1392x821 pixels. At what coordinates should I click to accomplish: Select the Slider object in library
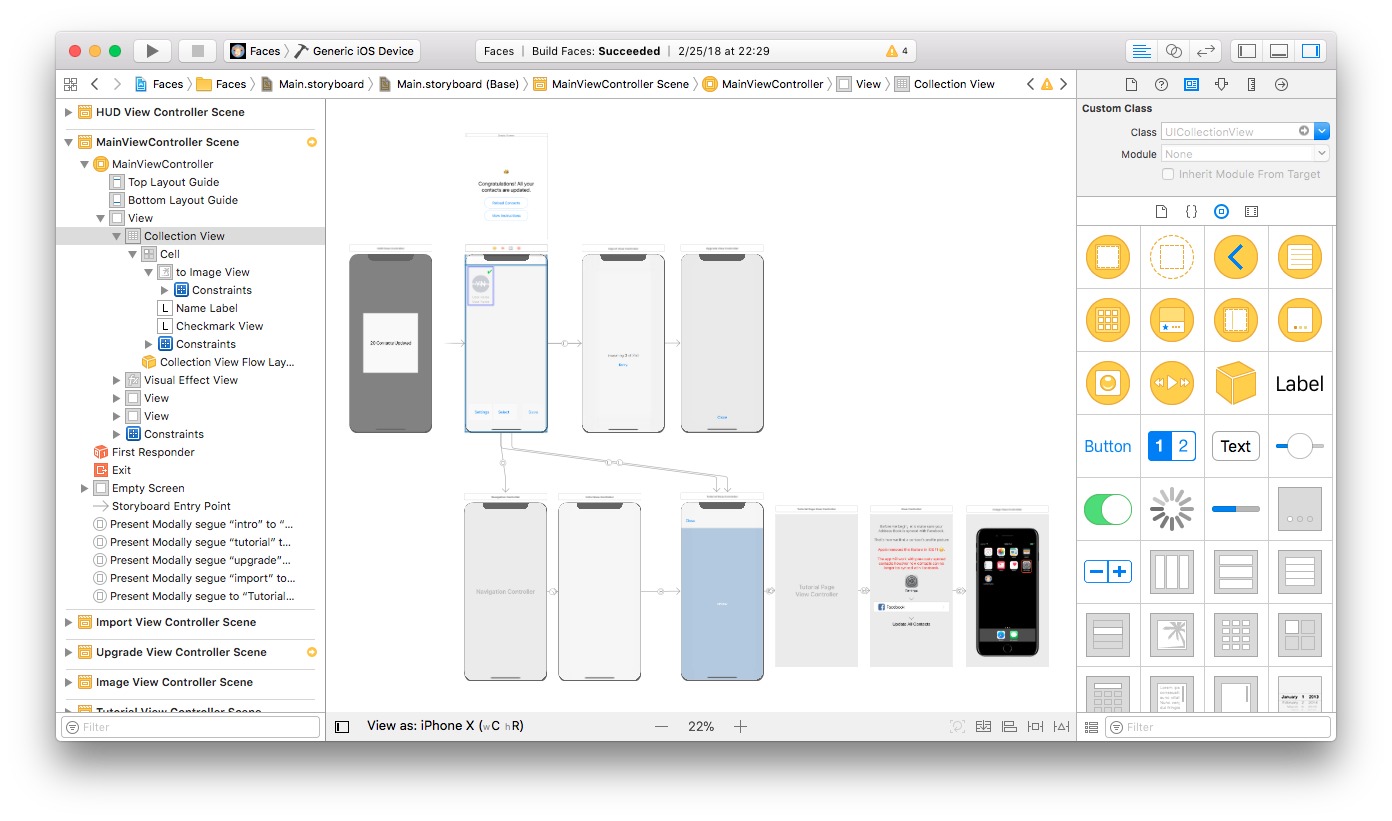(x=1299, y=446)
